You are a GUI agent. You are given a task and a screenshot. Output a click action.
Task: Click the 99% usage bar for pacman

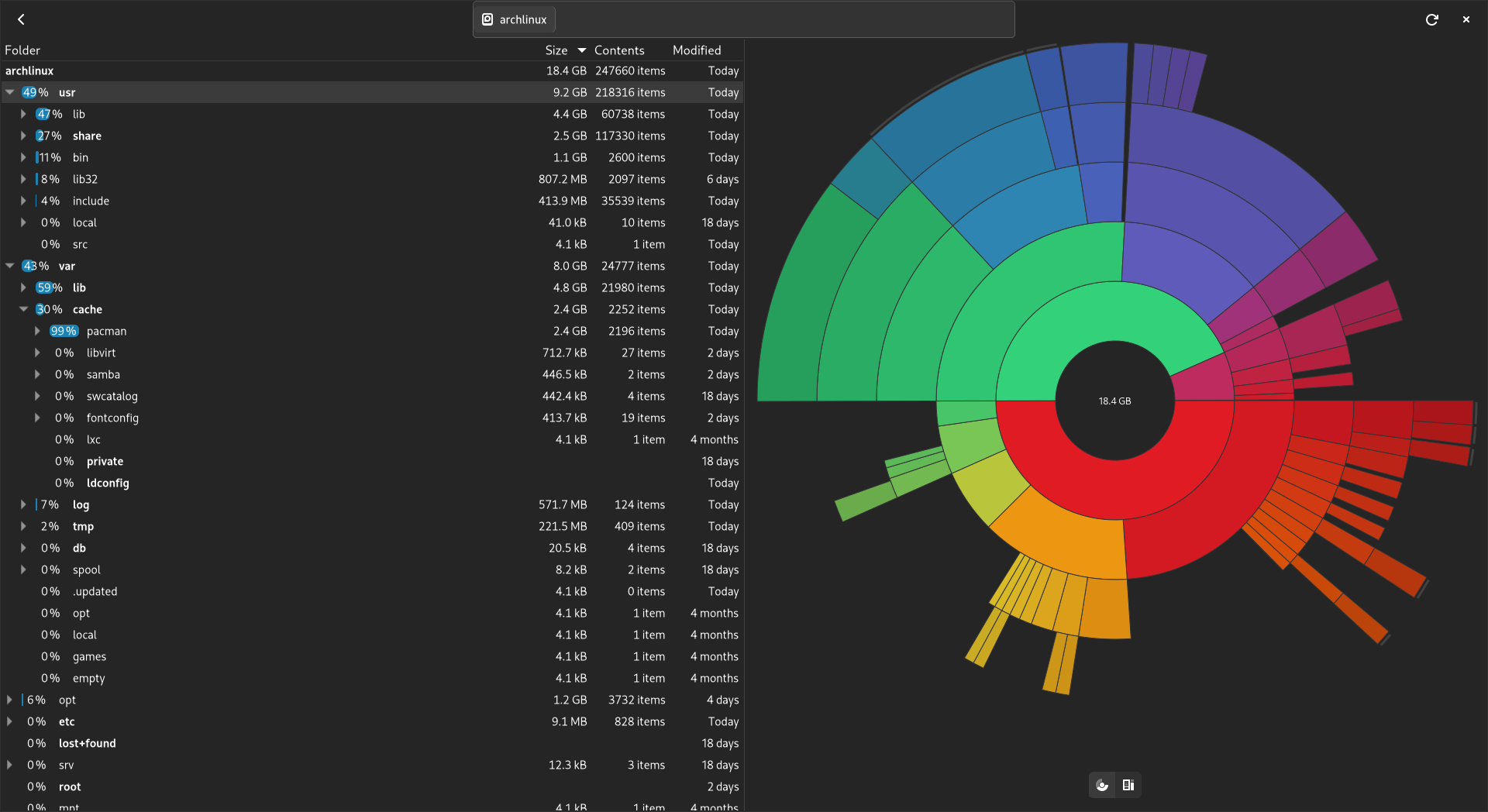tap(64, 331)
